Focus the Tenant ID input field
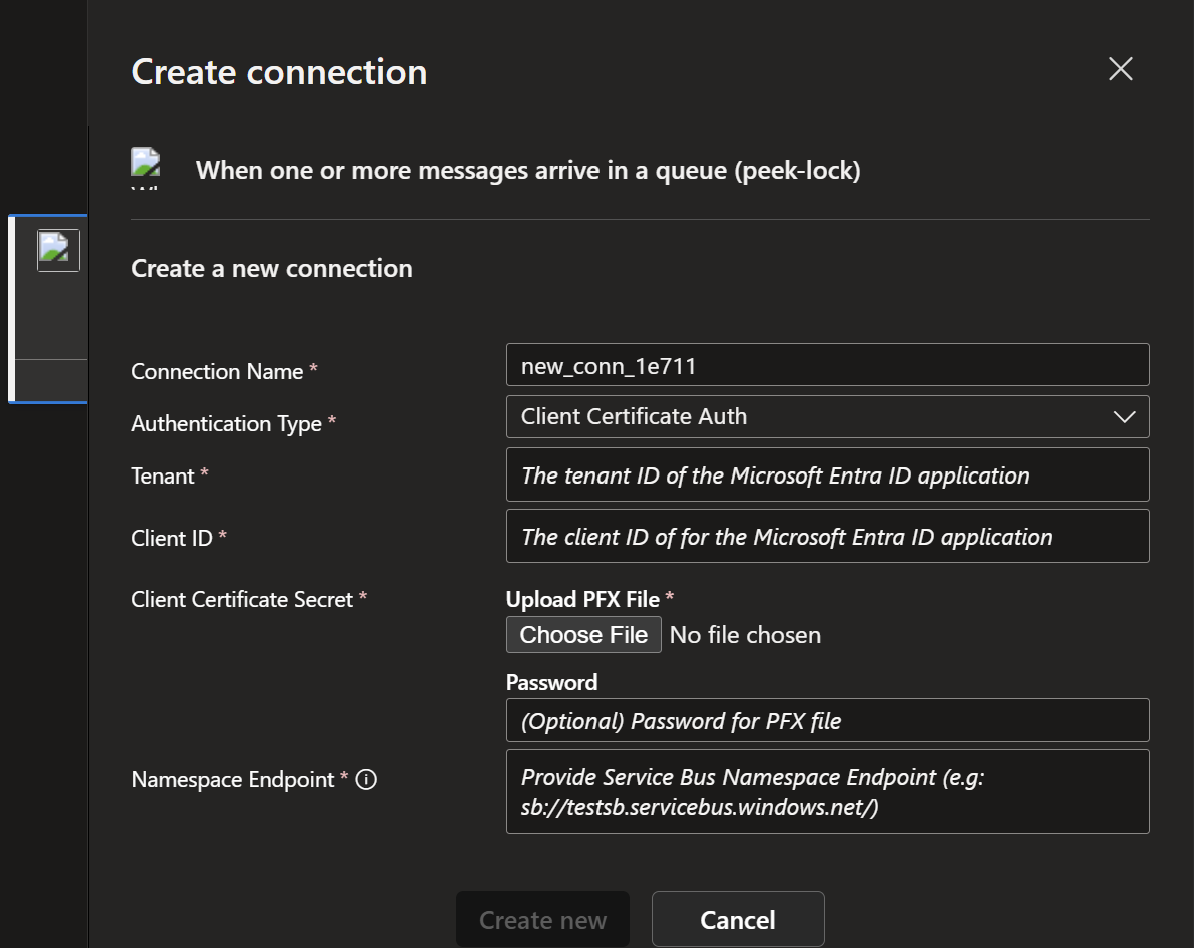 tap(827, 474)
